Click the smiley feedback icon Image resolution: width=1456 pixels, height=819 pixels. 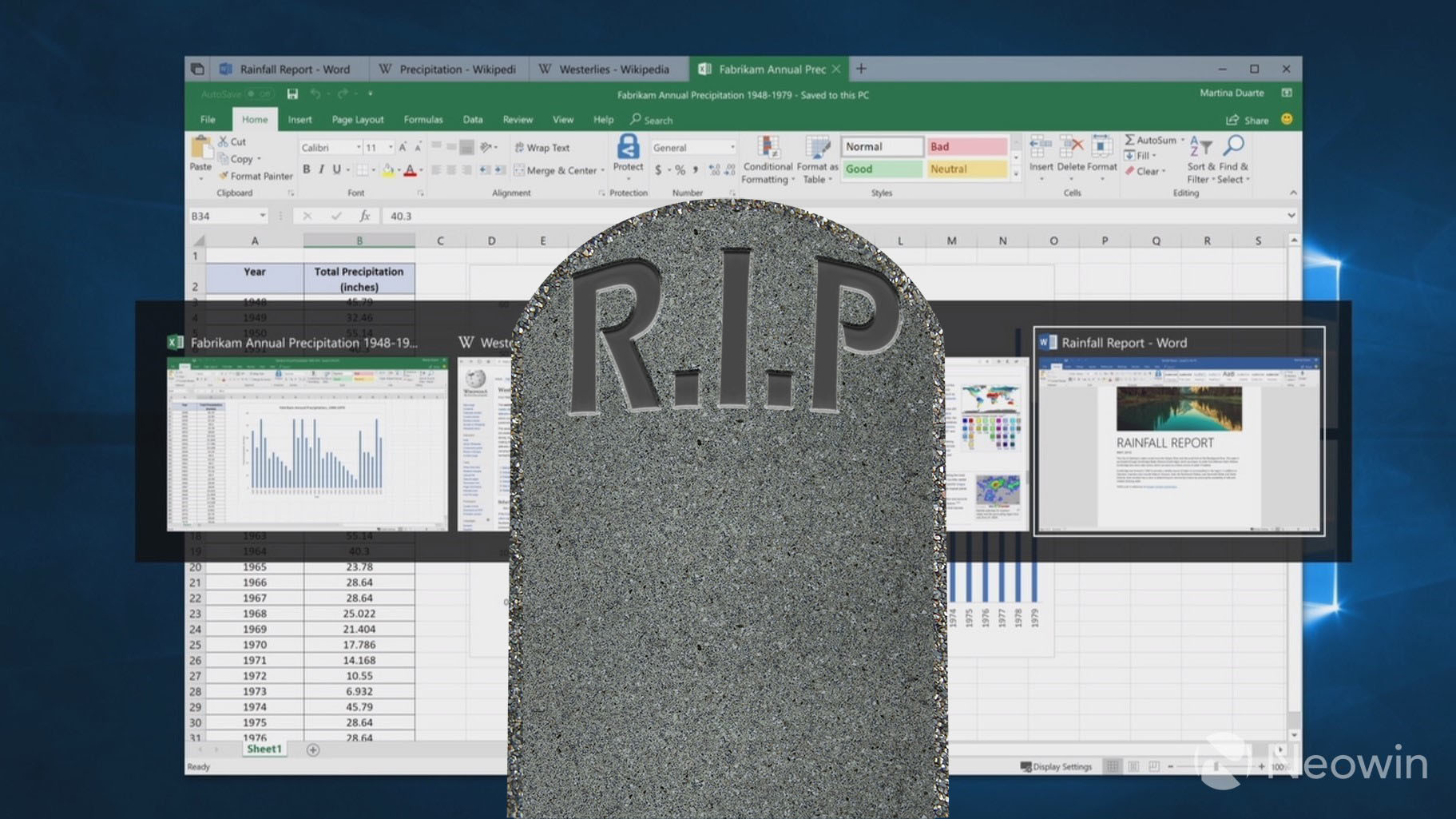pos(1287,119)
